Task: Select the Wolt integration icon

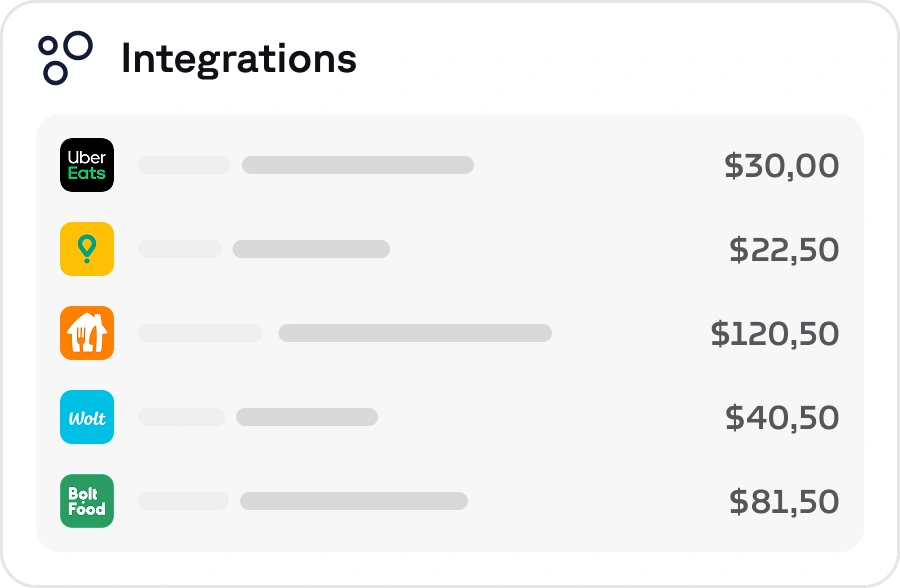Action: coord(87,417)
